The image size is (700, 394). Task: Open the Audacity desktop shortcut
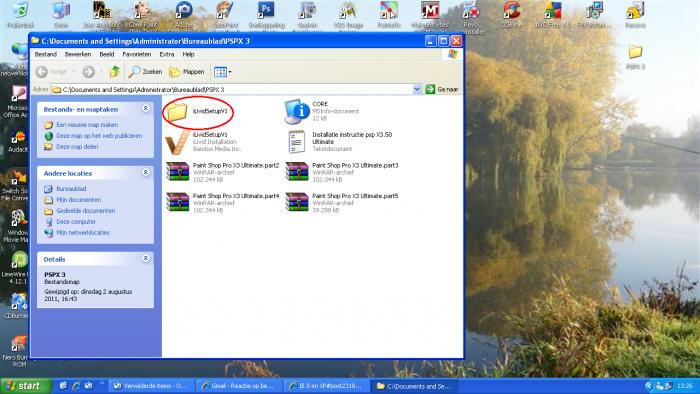point(18,142)
